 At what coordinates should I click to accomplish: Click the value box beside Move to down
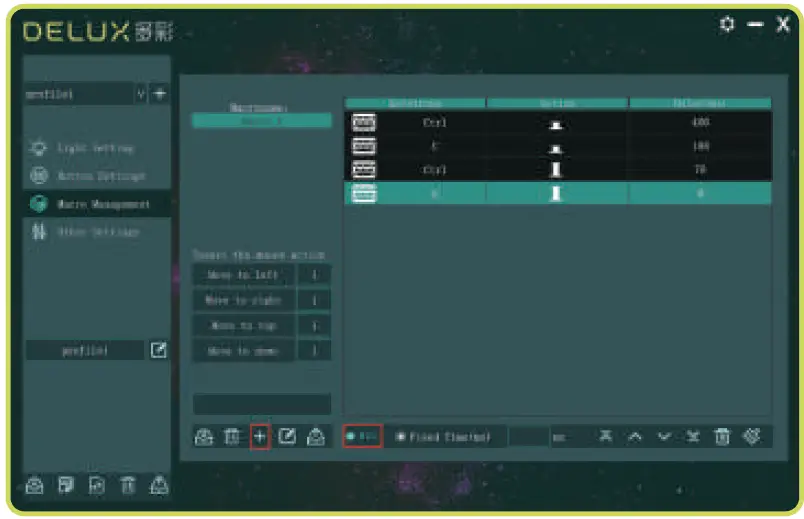[x=314, y=351]
